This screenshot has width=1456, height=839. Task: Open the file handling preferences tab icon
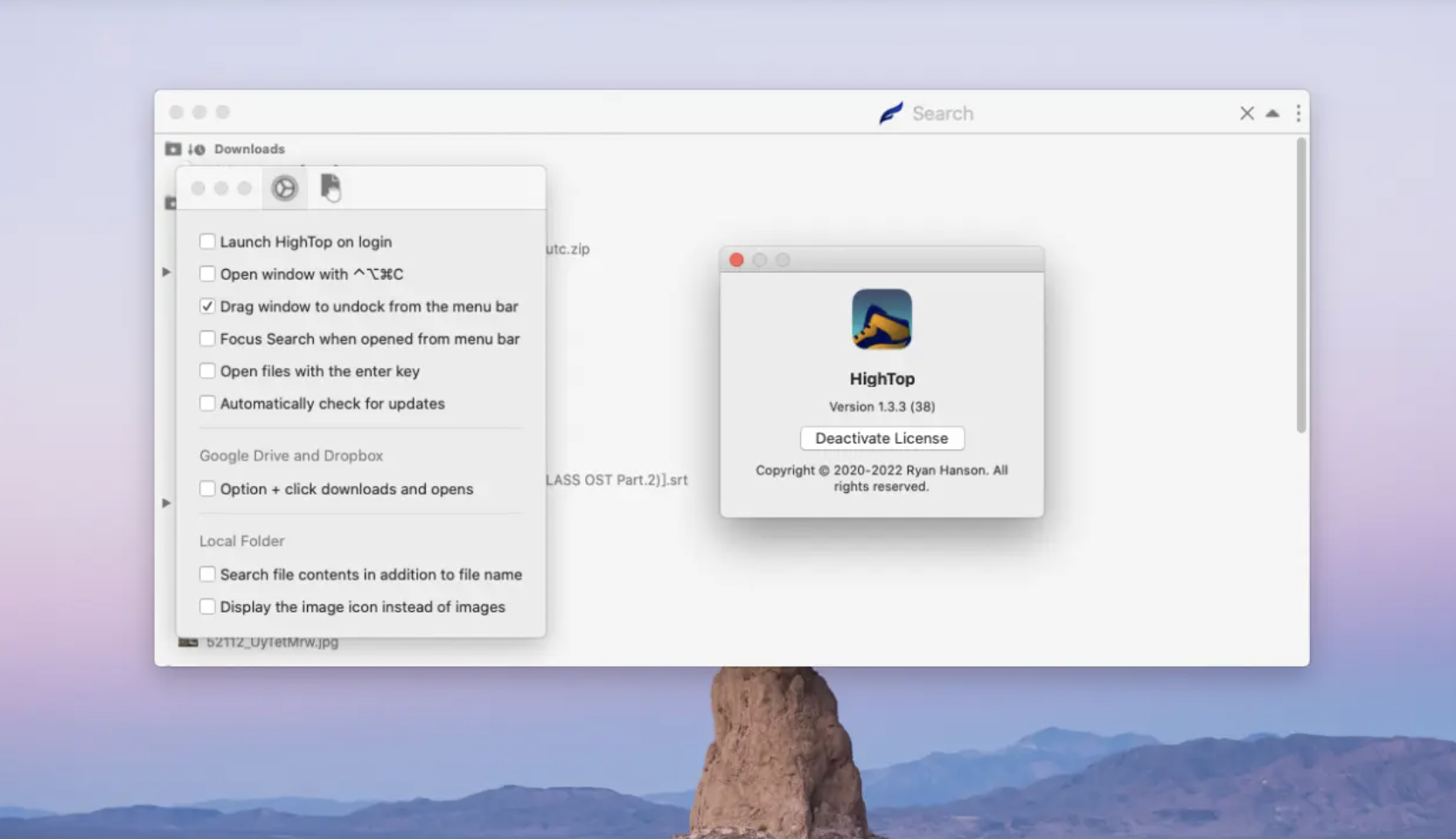pyautogui.click(x=330, y=187)
